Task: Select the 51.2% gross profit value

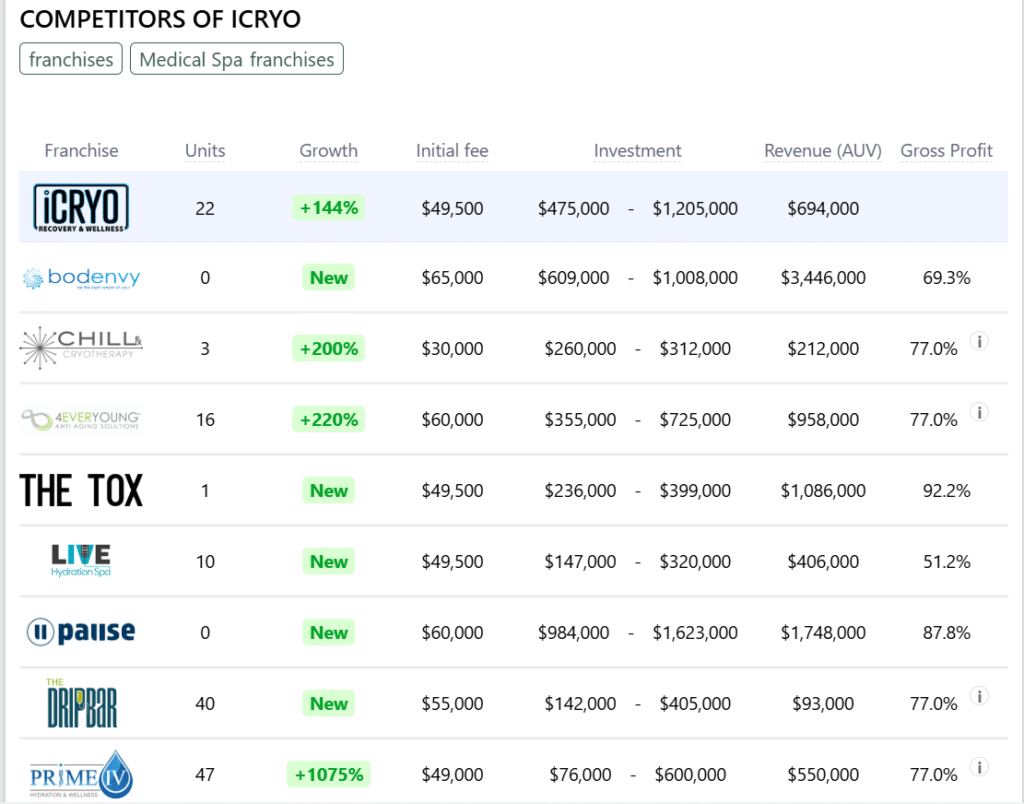Action: click(x=946, y=562)
